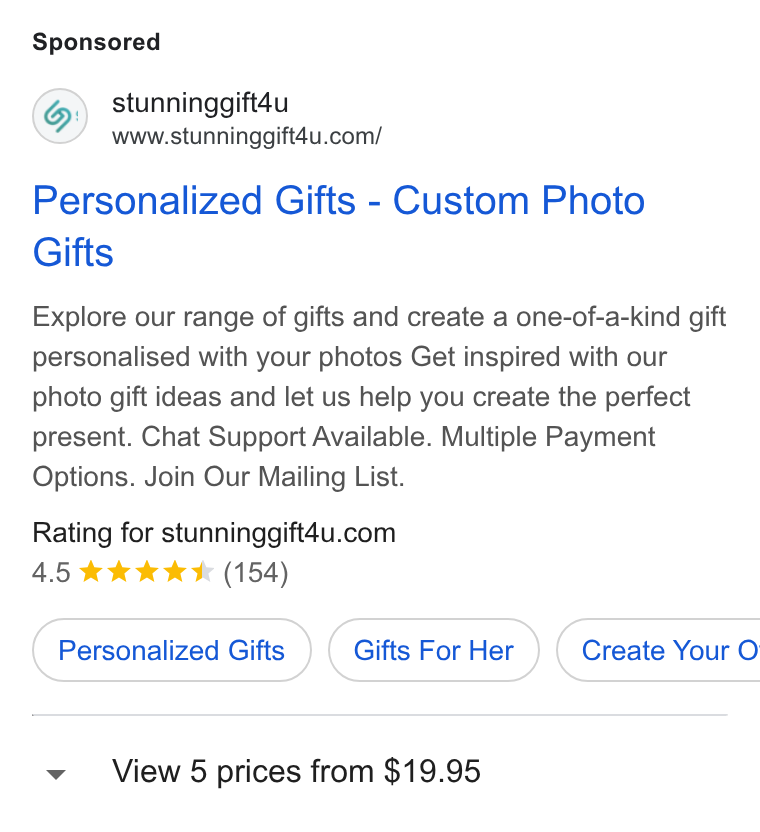Show View 5 prices from $19.95
The image size is (760, 832).
tap(296, 771)
